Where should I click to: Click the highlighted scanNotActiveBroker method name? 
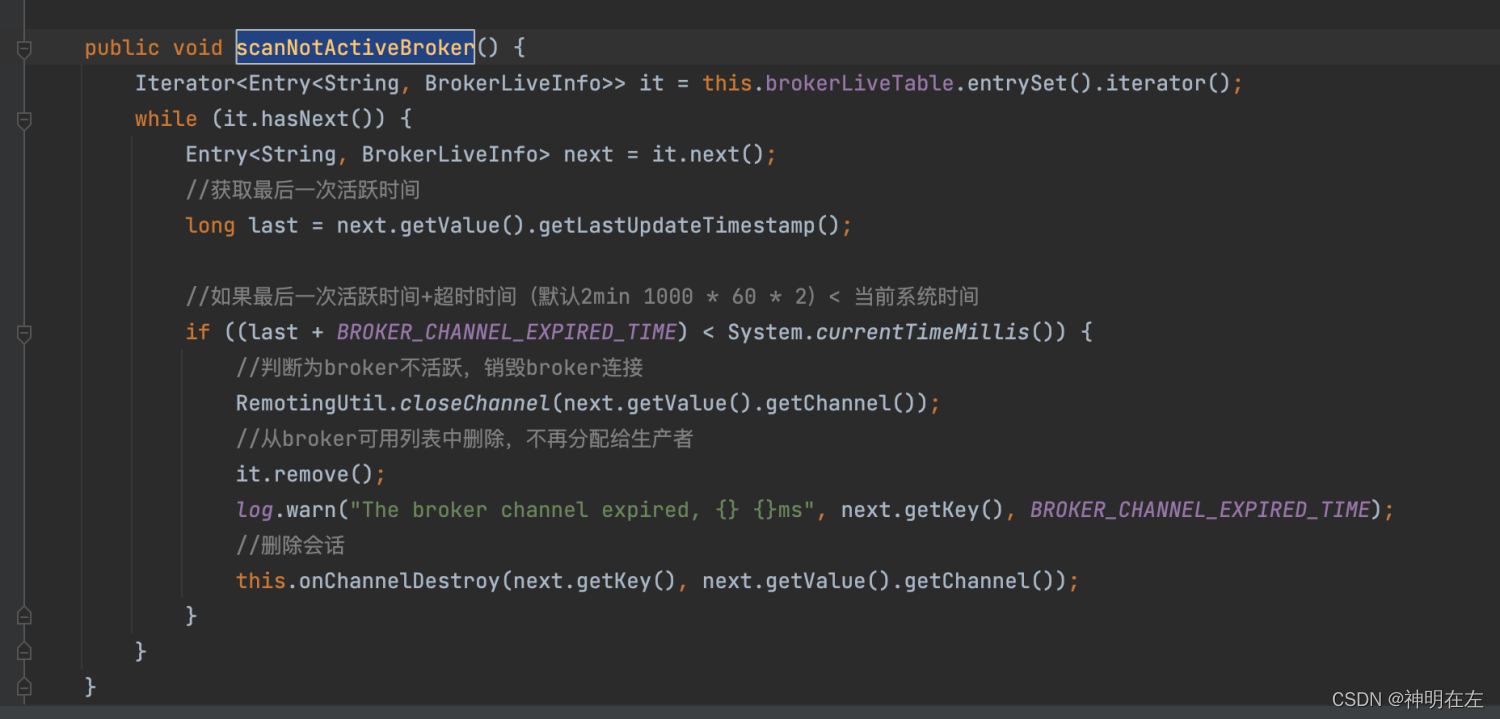pos(355,47)
